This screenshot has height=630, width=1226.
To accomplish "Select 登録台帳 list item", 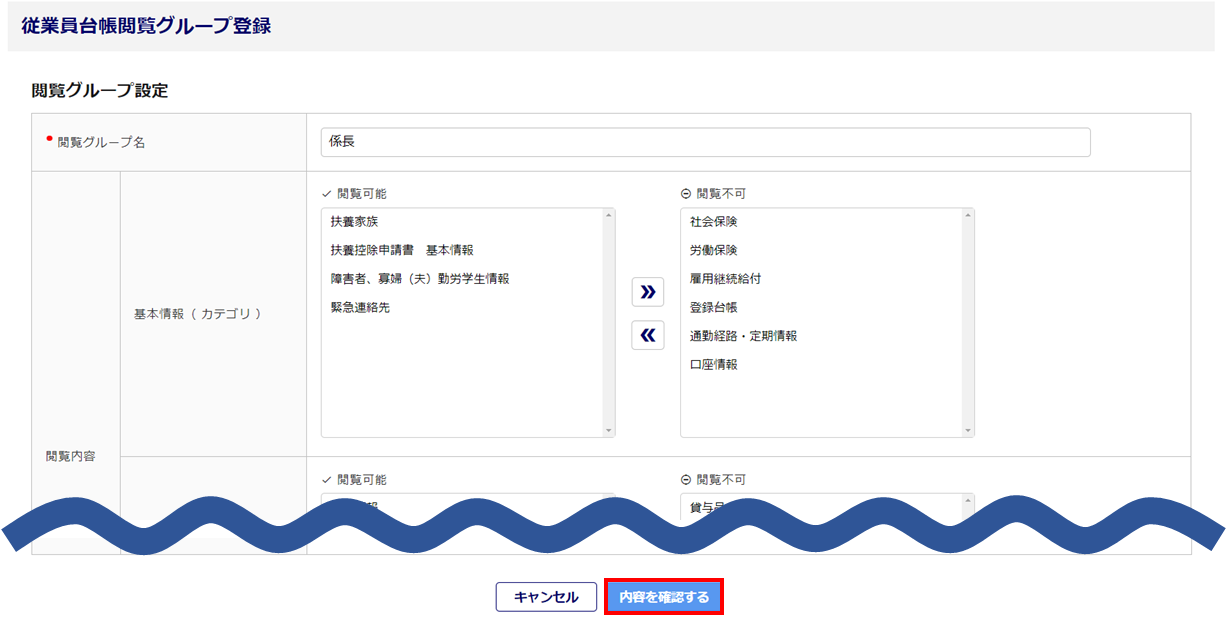I will coord(713,308).
